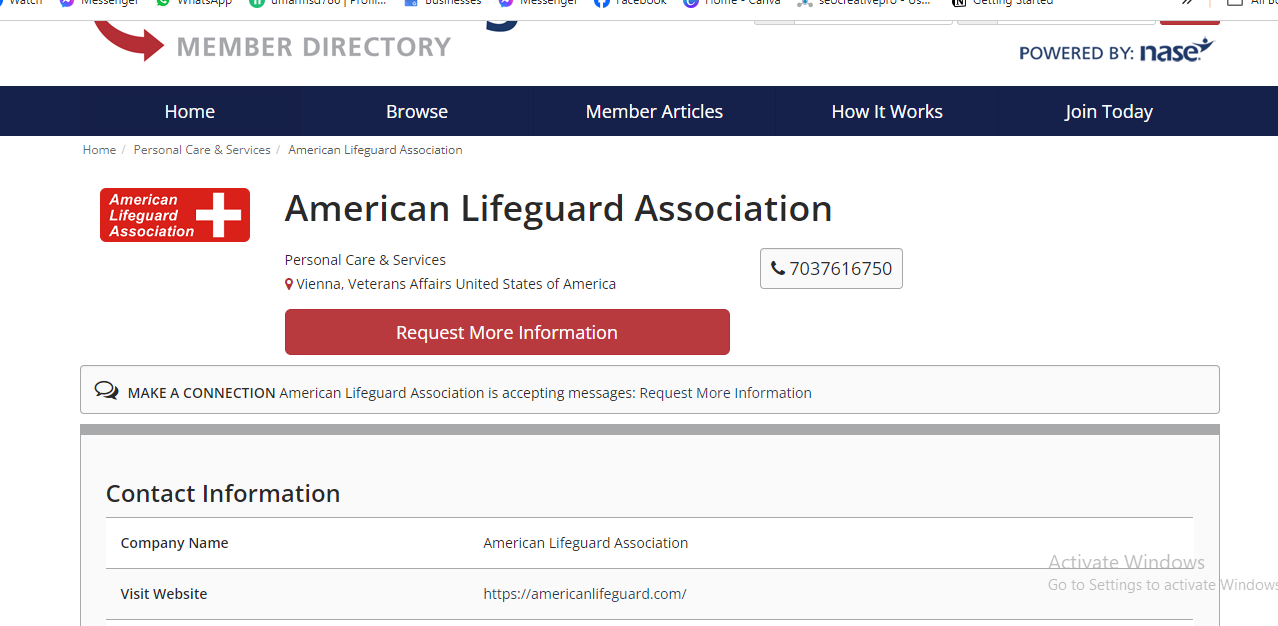Viewport: 1278px width, 626px height.
Task: Open the WhatsApp bookmark
Action: (194, 3)
